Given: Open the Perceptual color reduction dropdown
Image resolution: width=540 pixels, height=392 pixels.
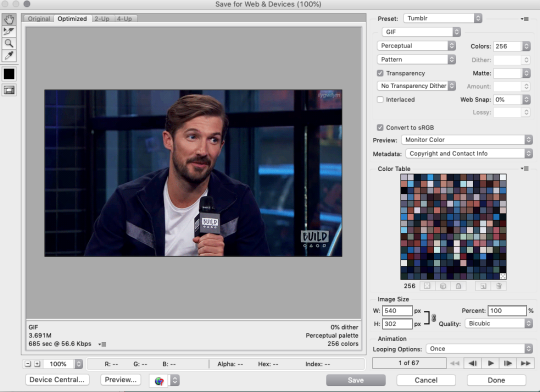Looking at the screenshot, I should point(416,46).
